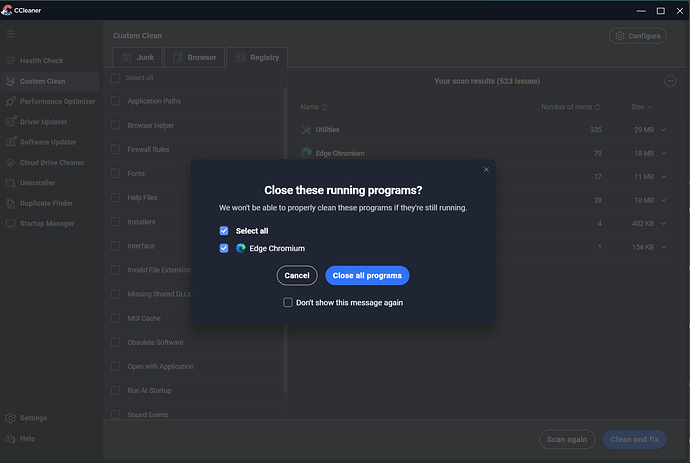Viewport: 690px width, 463px height.
Task: Check the Firewall Rules checkbox
Action: (x=115, y=150)
